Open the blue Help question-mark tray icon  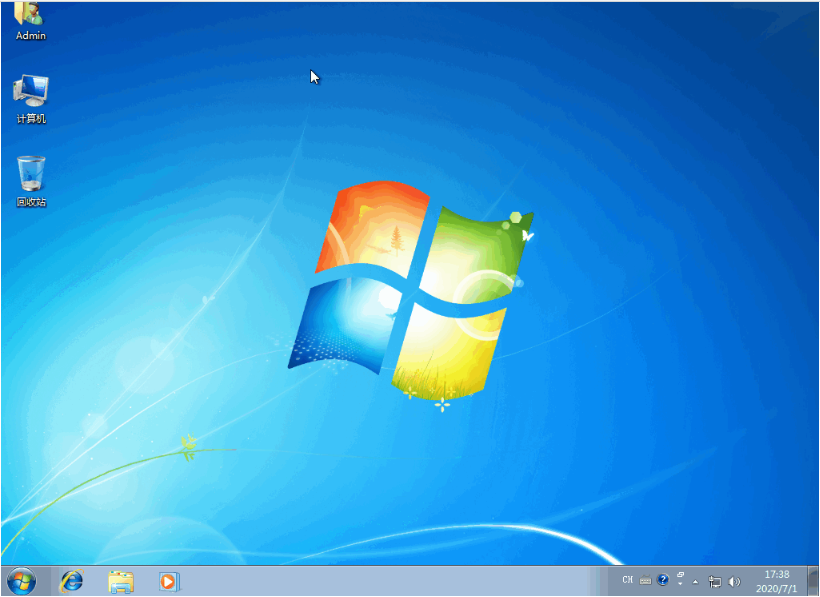(662, 580)
